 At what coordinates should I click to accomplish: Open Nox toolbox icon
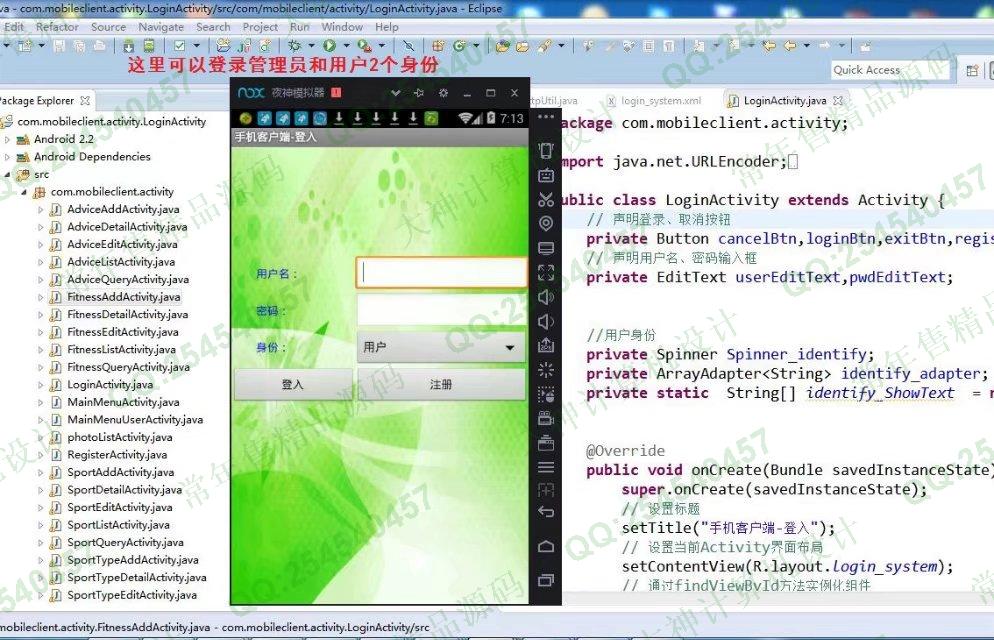tap(546, 442)
